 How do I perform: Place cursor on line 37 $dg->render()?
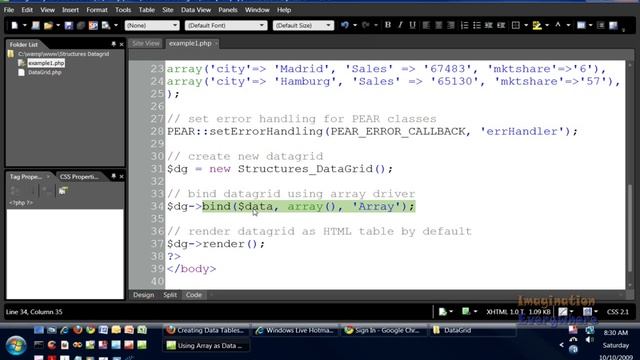[x=216, y=244]
